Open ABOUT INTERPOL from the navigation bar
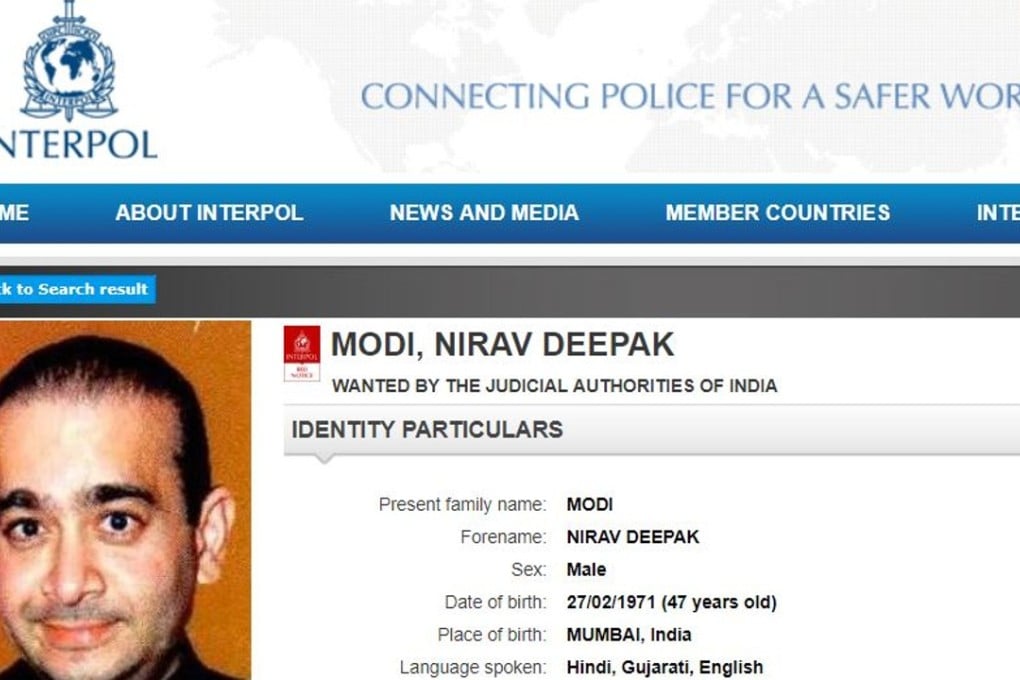 tap(210, 212)
